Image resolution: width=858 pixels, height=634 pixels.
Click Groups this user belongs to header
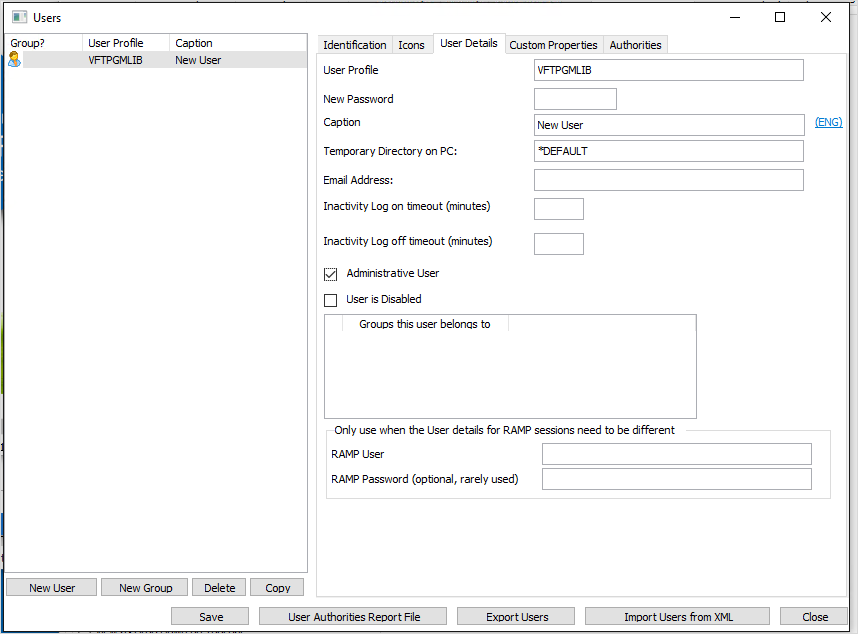pos(425,324)
